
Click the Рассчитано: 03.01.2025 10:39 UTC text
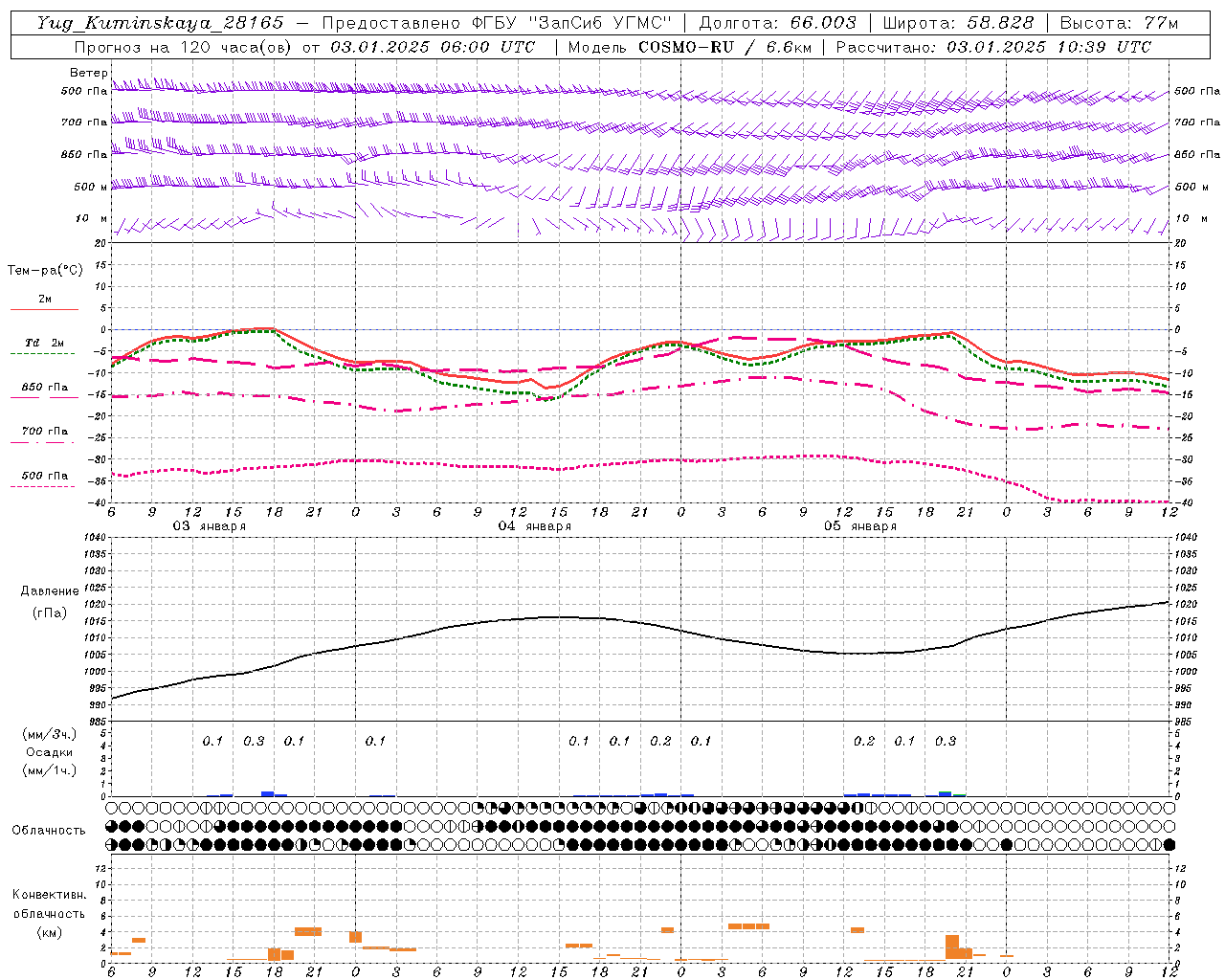993,47
